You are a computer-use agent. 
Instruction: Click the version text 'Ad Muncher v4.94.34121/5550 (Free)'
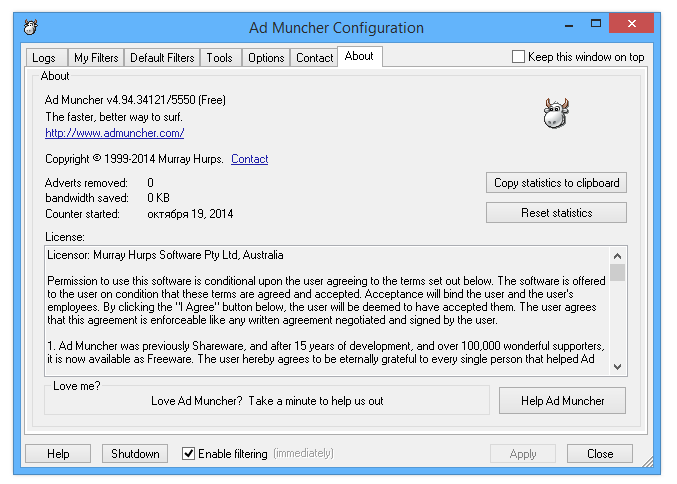coord(135,100)
